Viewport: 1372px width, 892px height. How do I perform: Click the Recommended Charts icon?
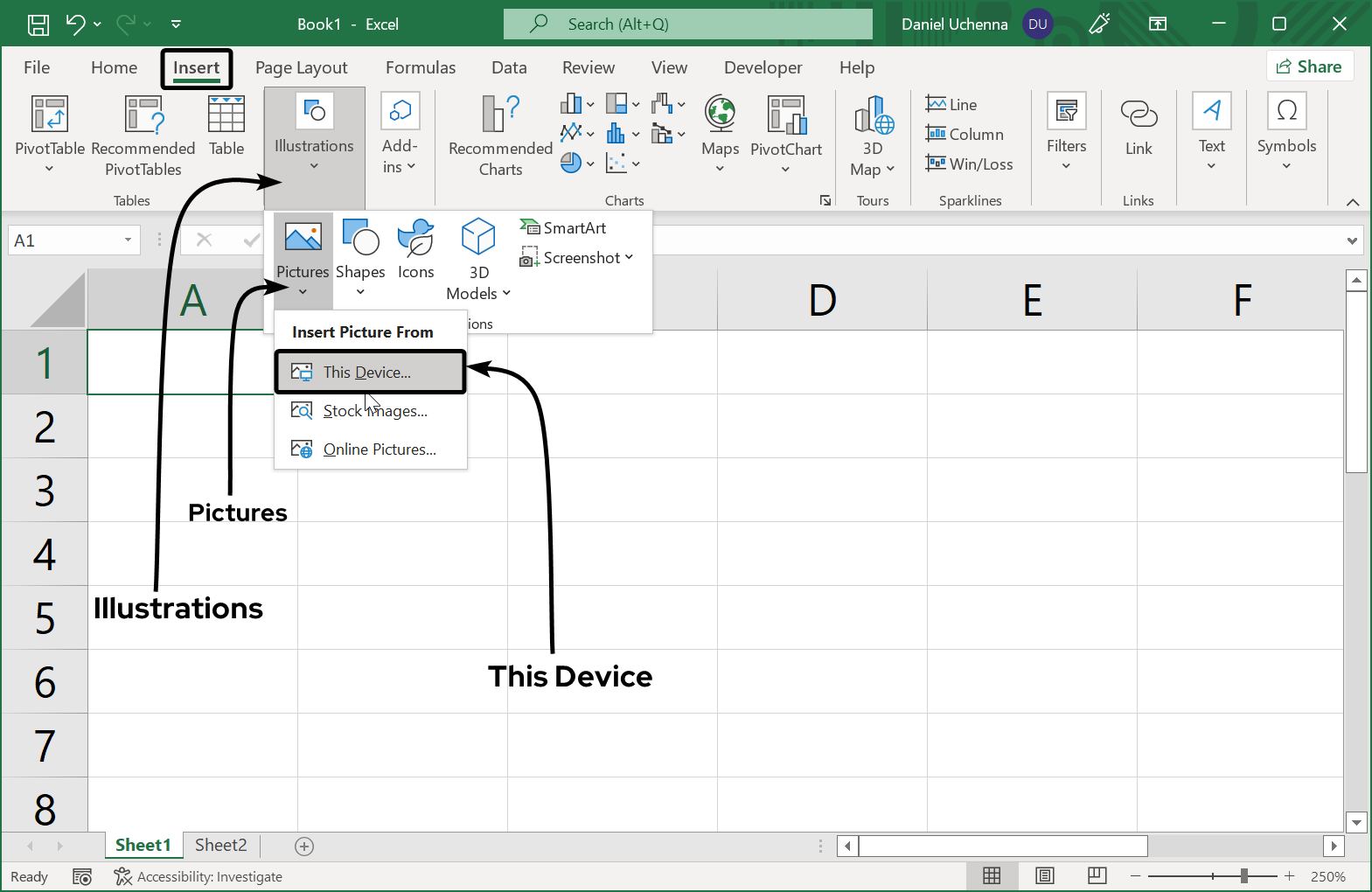tap(500, 115)
